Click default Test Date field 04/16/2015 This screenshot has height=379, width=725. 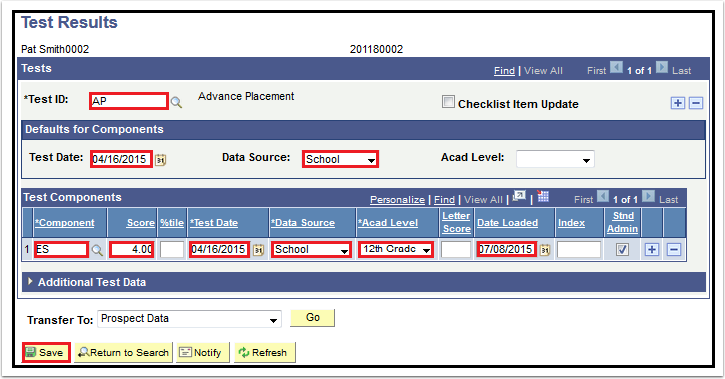click(121, 159)
